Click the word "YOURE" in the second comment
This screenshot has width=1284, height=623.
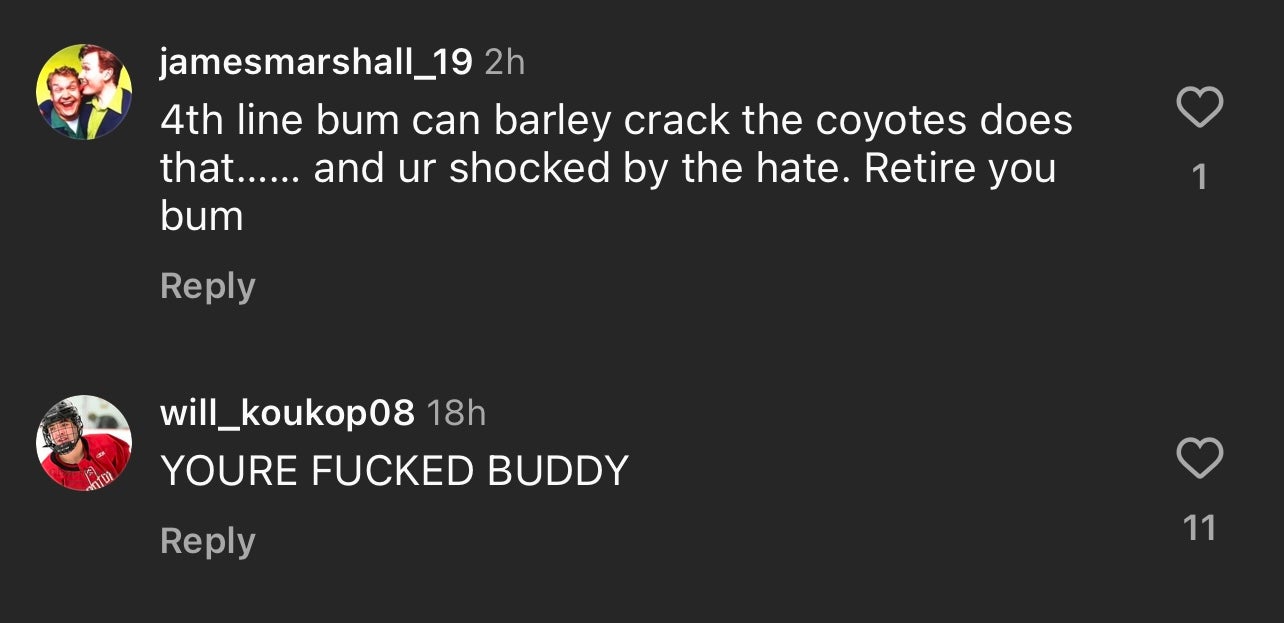pyautogui.click(x=229, y=471)
